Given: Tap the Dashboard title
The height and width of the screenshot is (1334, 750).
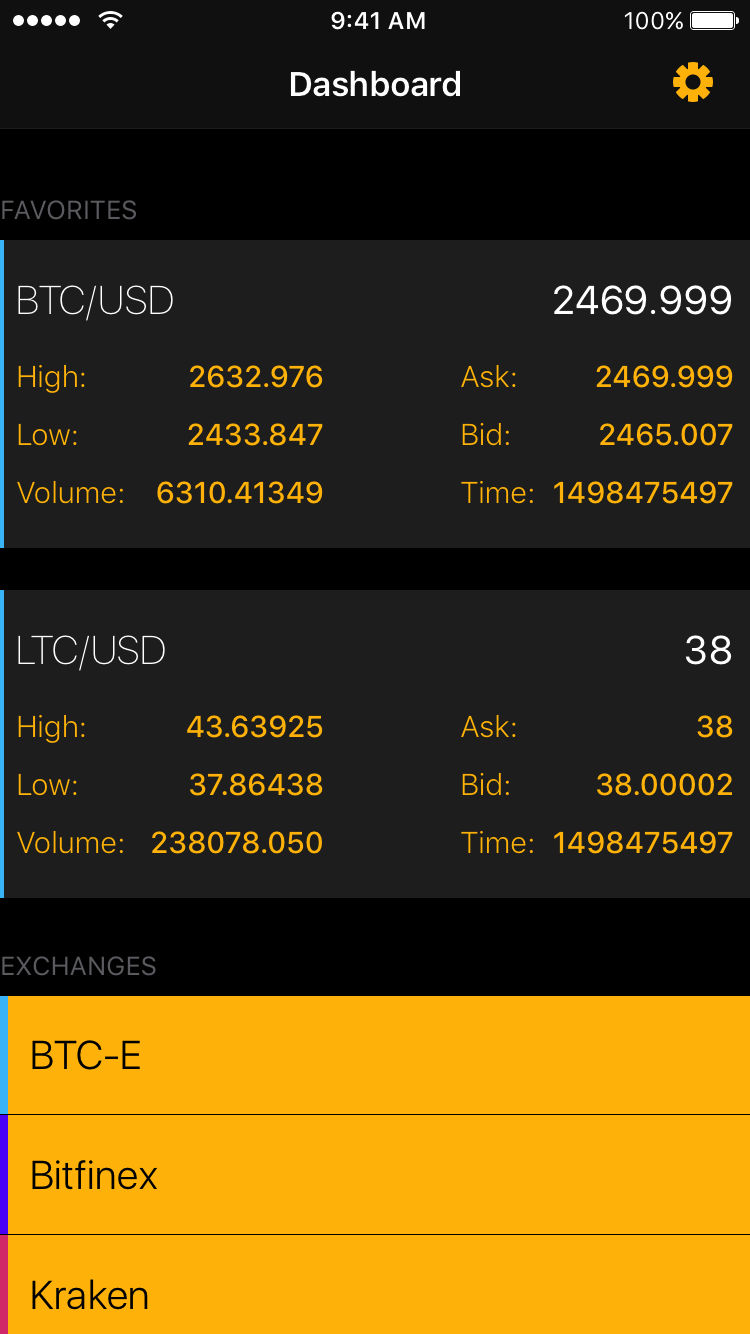Looking at the screenshot, I should click(x=375, y=84).
